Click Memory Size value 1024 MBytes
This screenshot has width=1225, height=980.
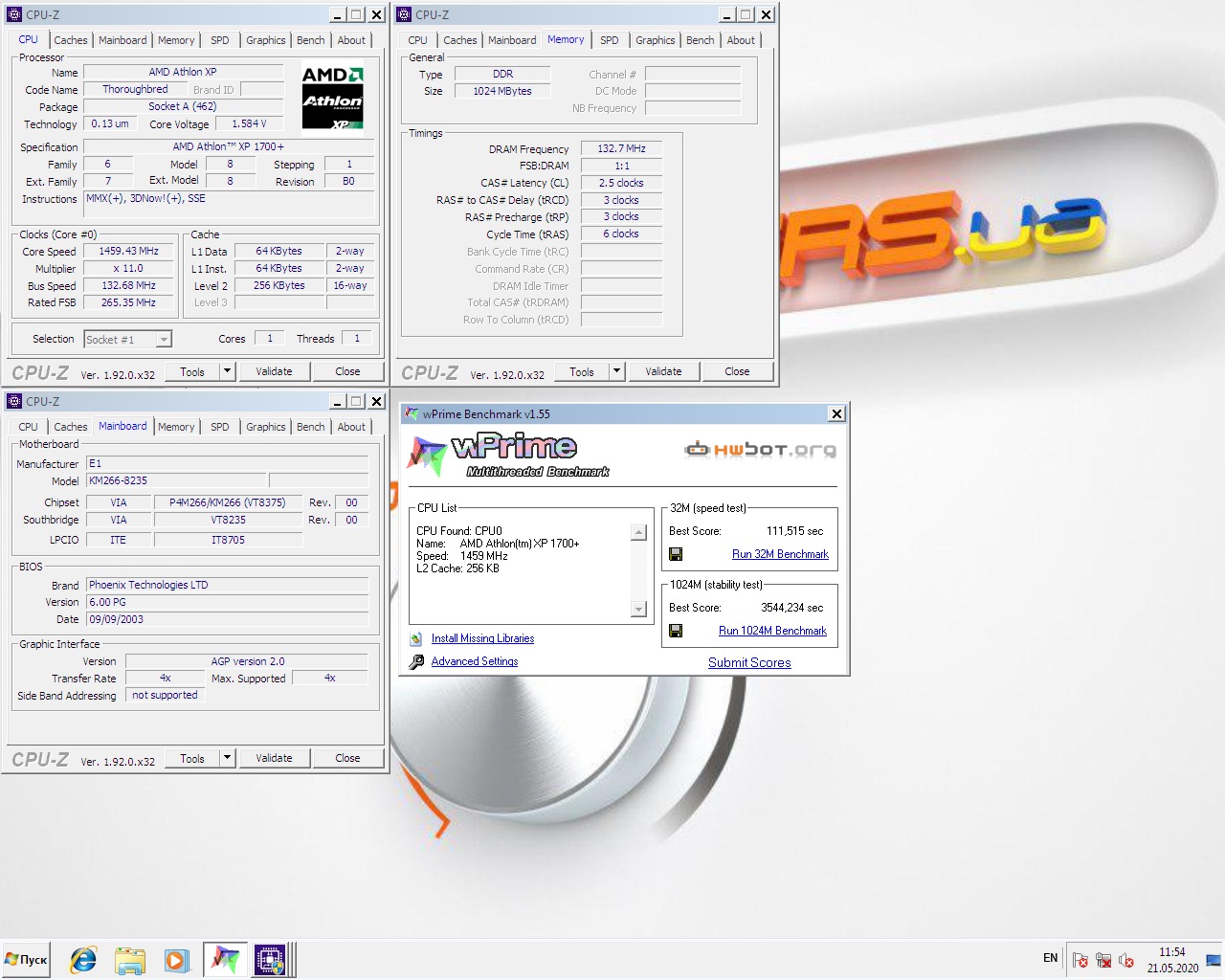(502, 91)
